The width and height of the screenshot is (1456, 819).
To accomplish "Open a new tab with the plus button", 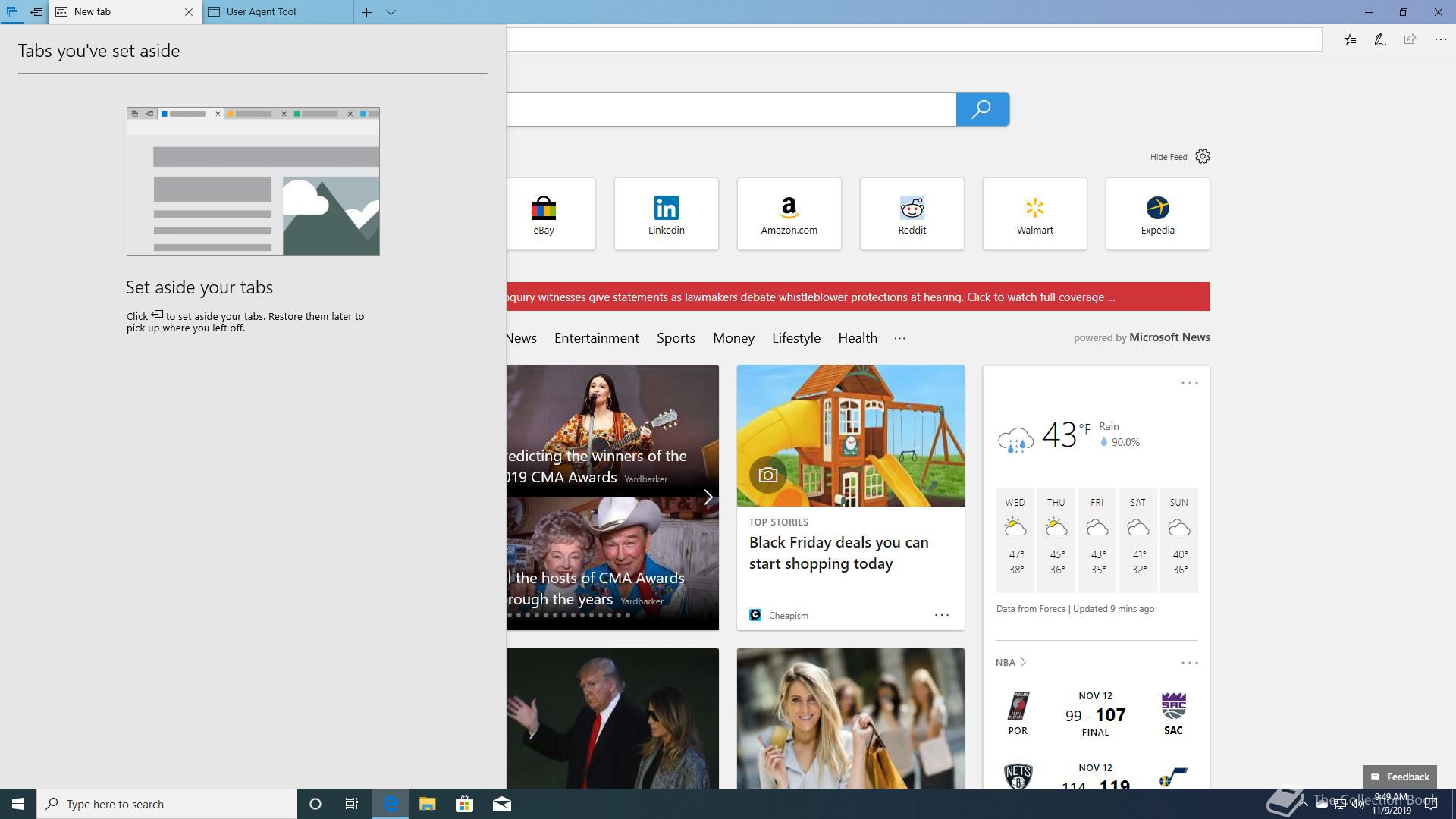I will [x=366, y=12].
